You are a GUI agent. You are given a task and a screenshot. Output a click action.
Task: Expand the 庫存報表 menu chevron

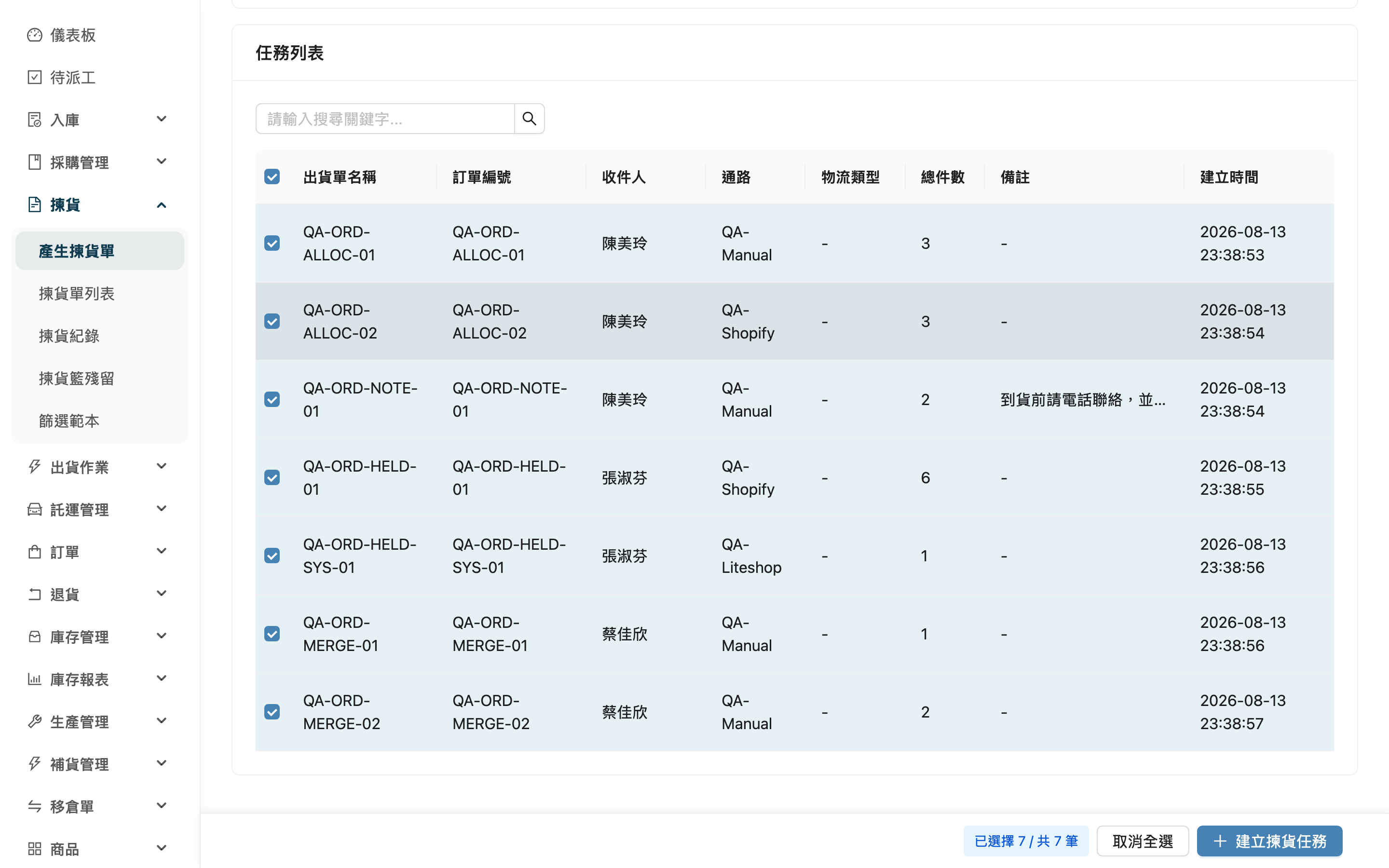click(161, 678)
